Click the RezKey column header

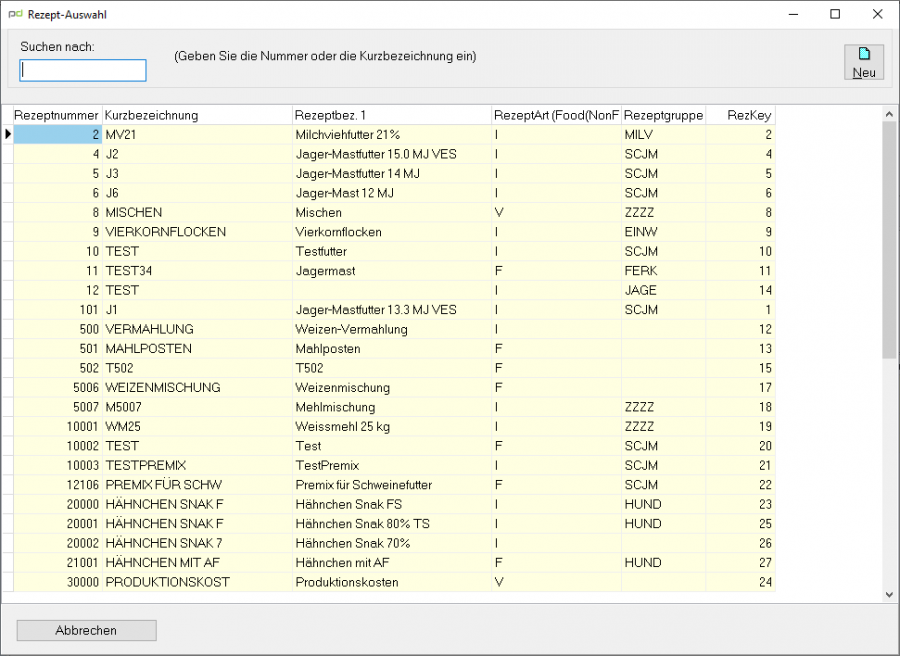click(740, 115)
